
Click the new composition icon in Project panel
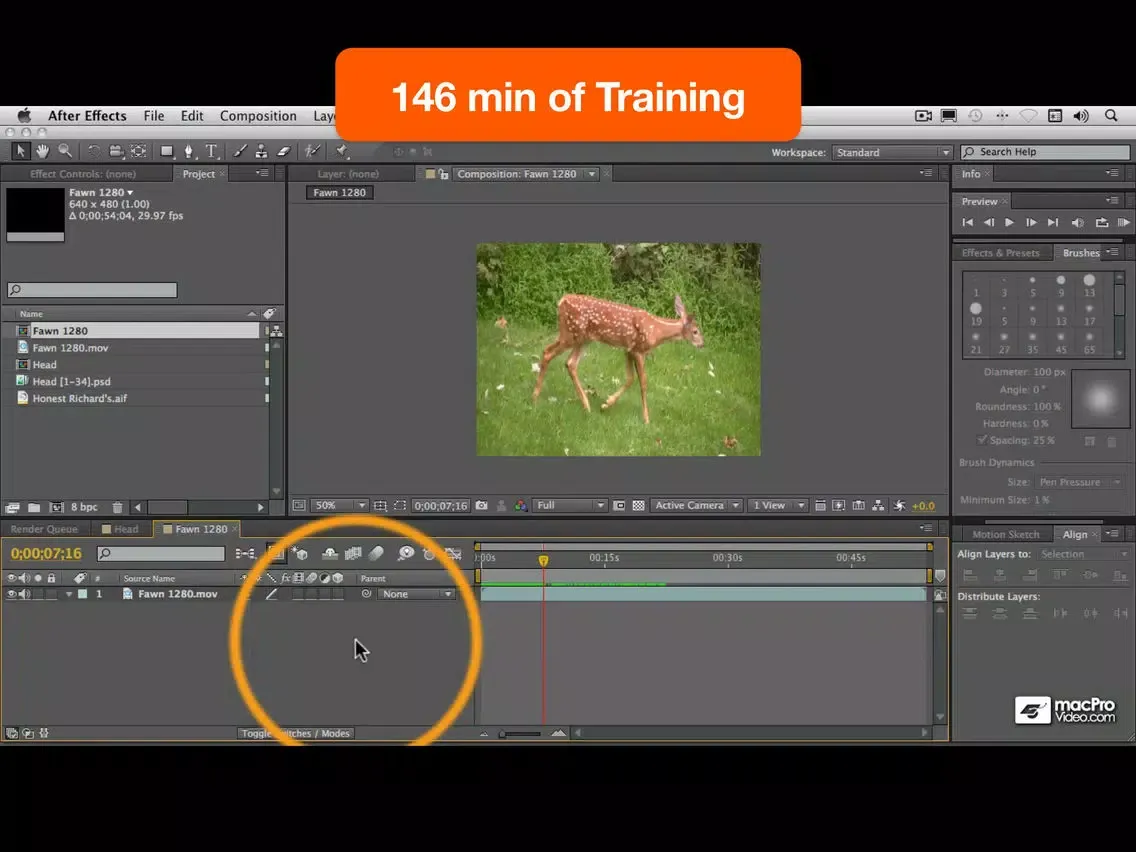point(57,507)
